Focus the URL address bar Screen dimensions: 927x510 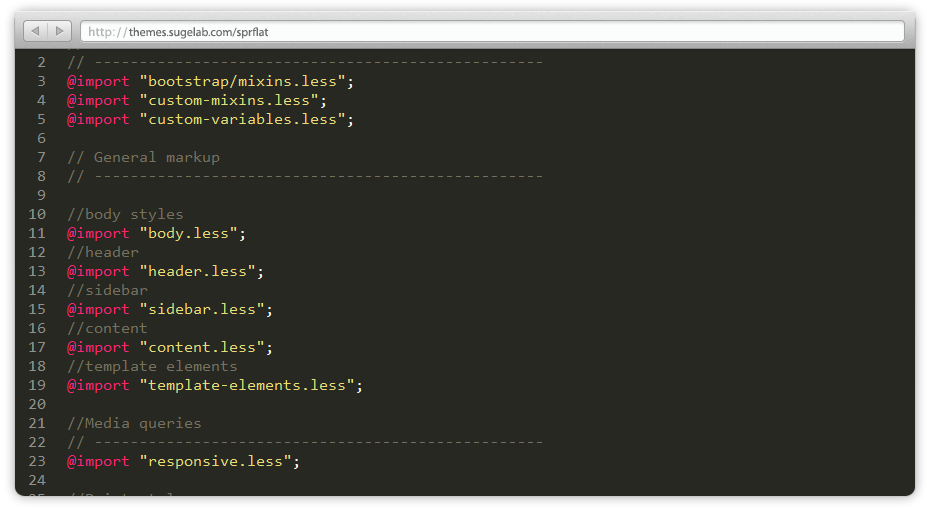(490, 32)
